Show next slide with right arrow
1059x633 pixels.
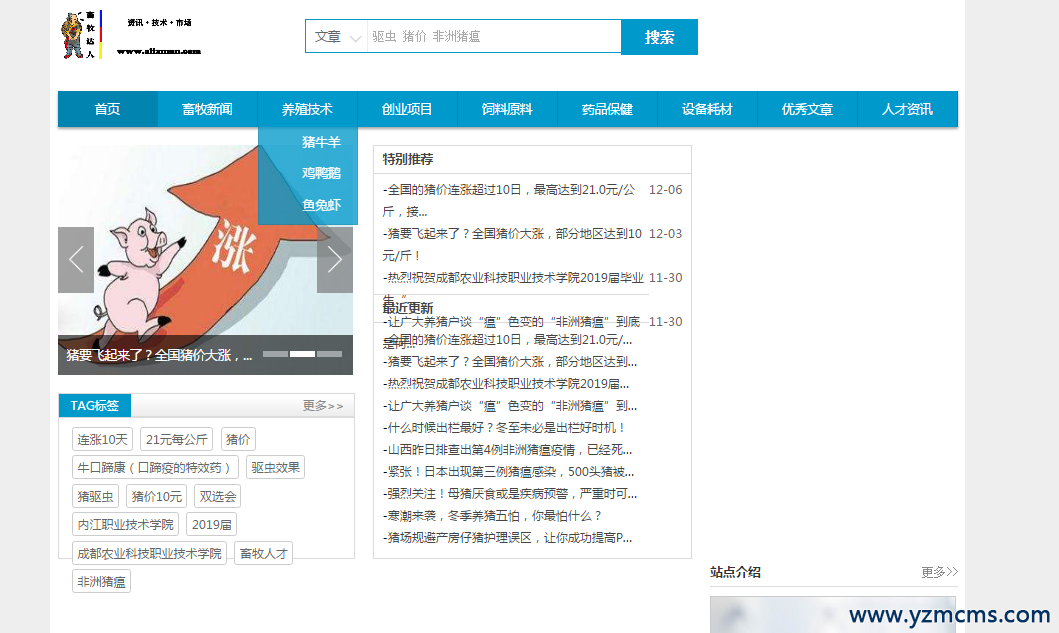pos(334,259)
